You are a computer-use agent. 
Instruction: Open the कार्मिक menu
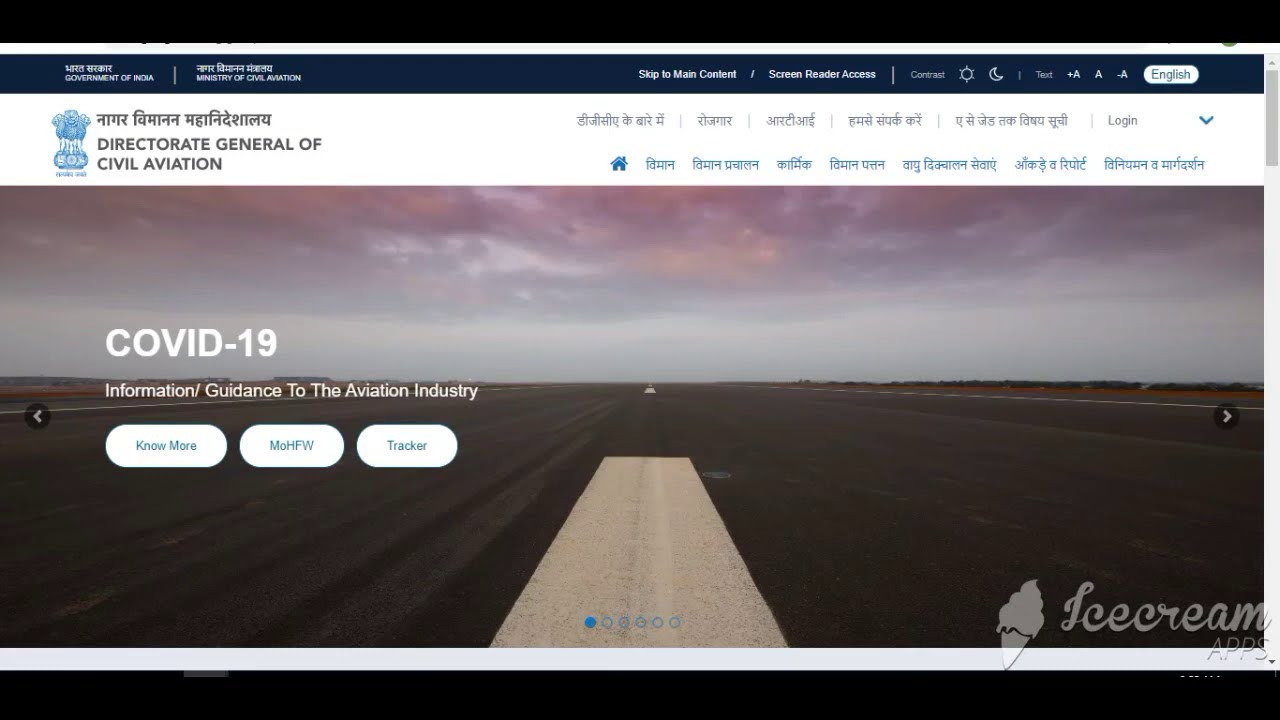tap(794, 165)
